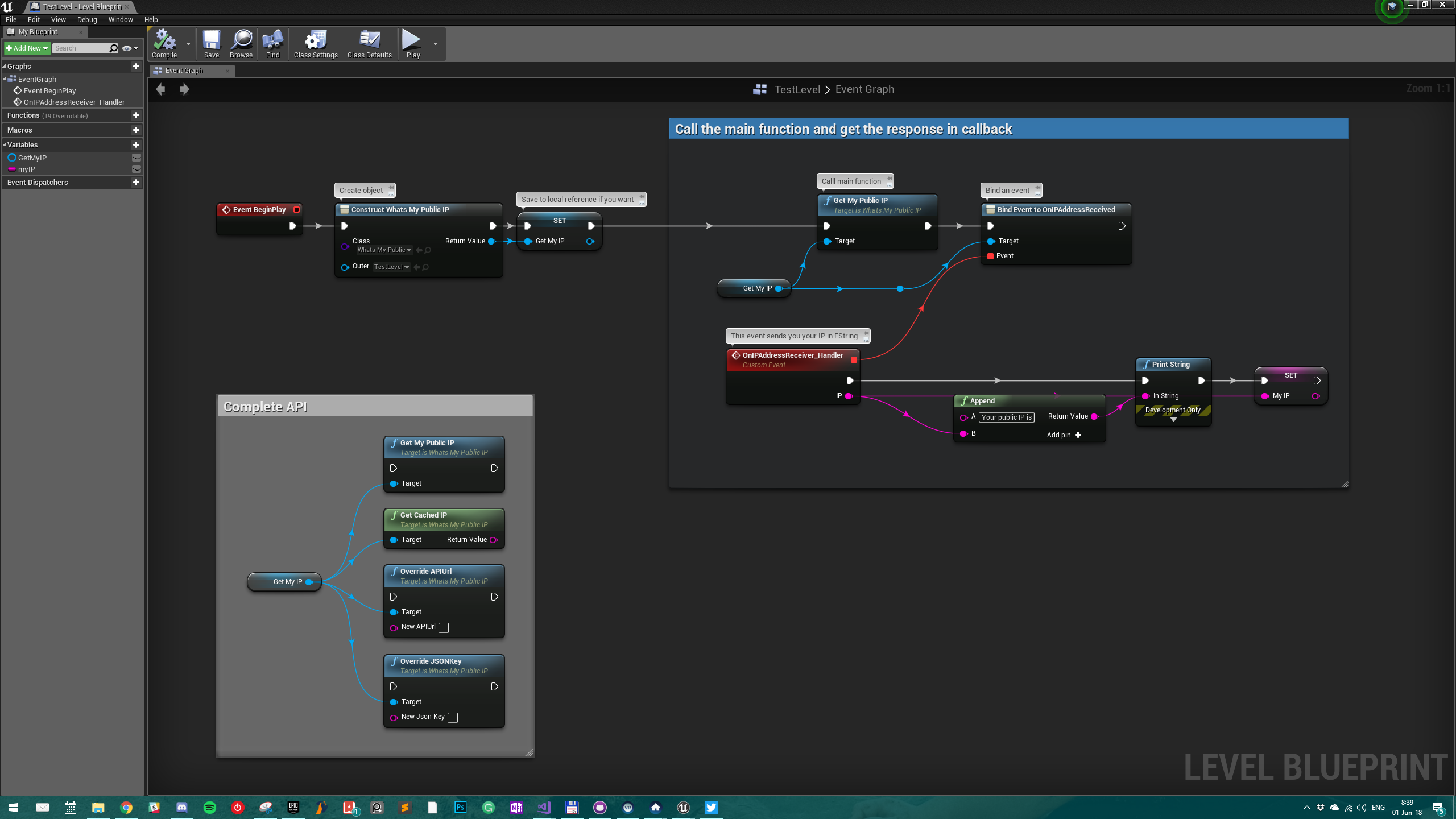
Task: Click the My Blueprint search field
Action: click(x=81, y=48)
